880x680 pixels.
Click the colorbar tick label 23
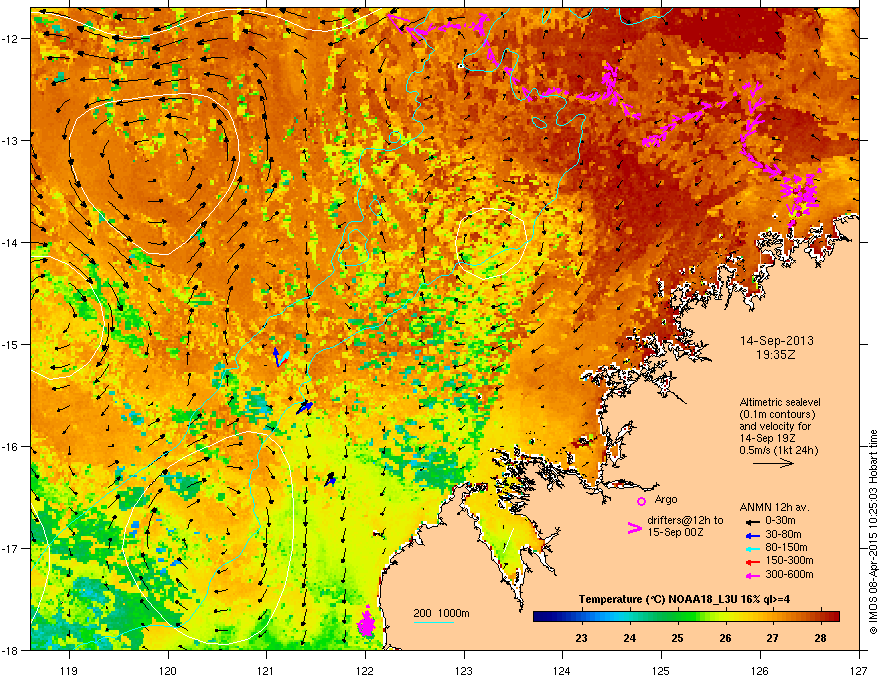[581, 638]
